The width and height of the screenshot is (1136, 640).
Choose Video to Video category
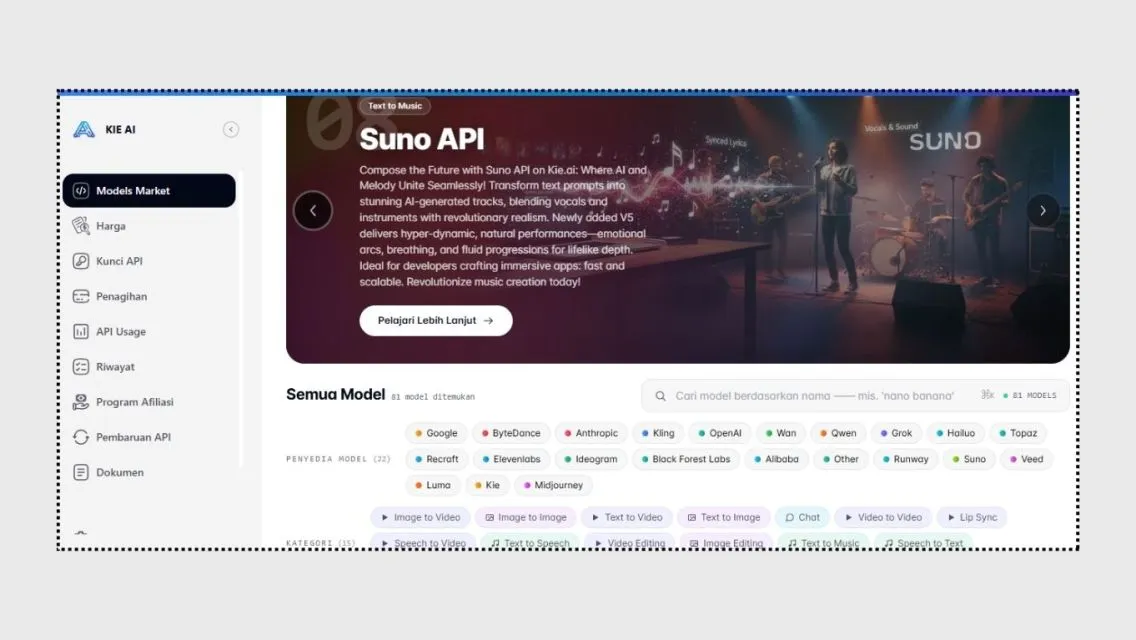point(883,518)
